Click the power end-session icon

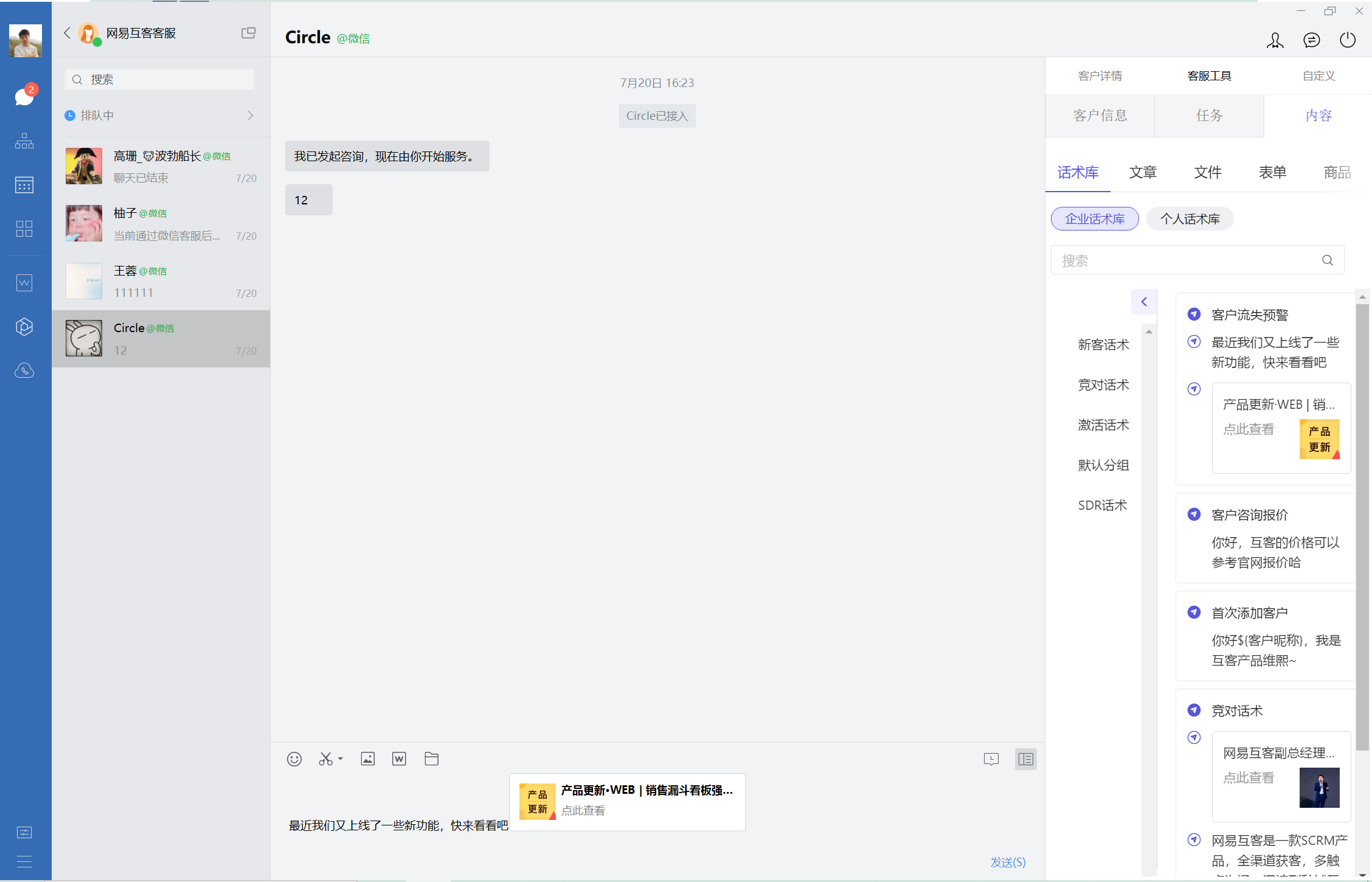pyautogui.click(x=1348, y=40)
